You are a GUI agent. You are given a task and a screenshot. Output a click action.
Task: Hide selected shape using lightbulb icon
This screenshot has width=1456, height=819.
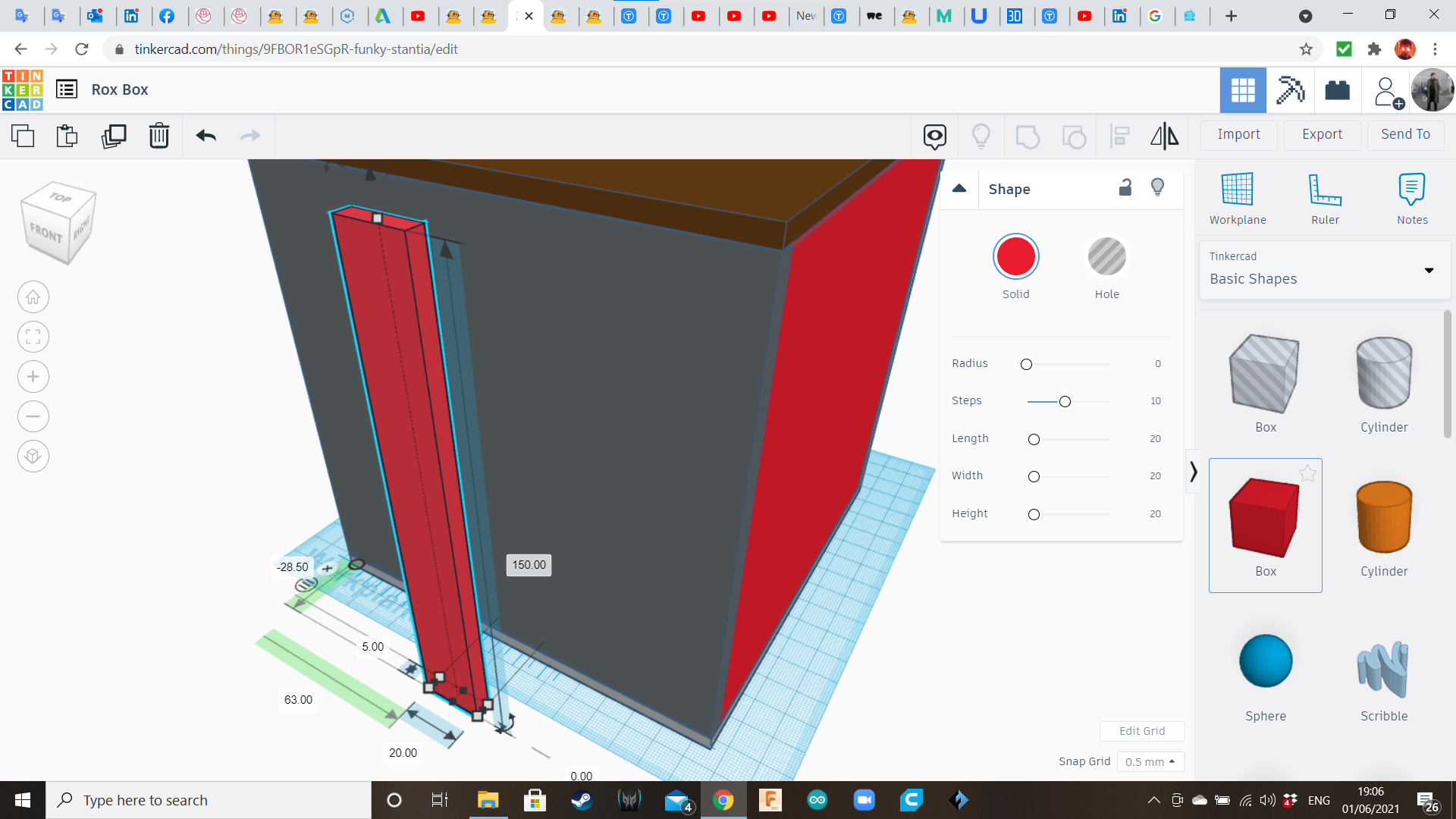[x=1157, y=188]
